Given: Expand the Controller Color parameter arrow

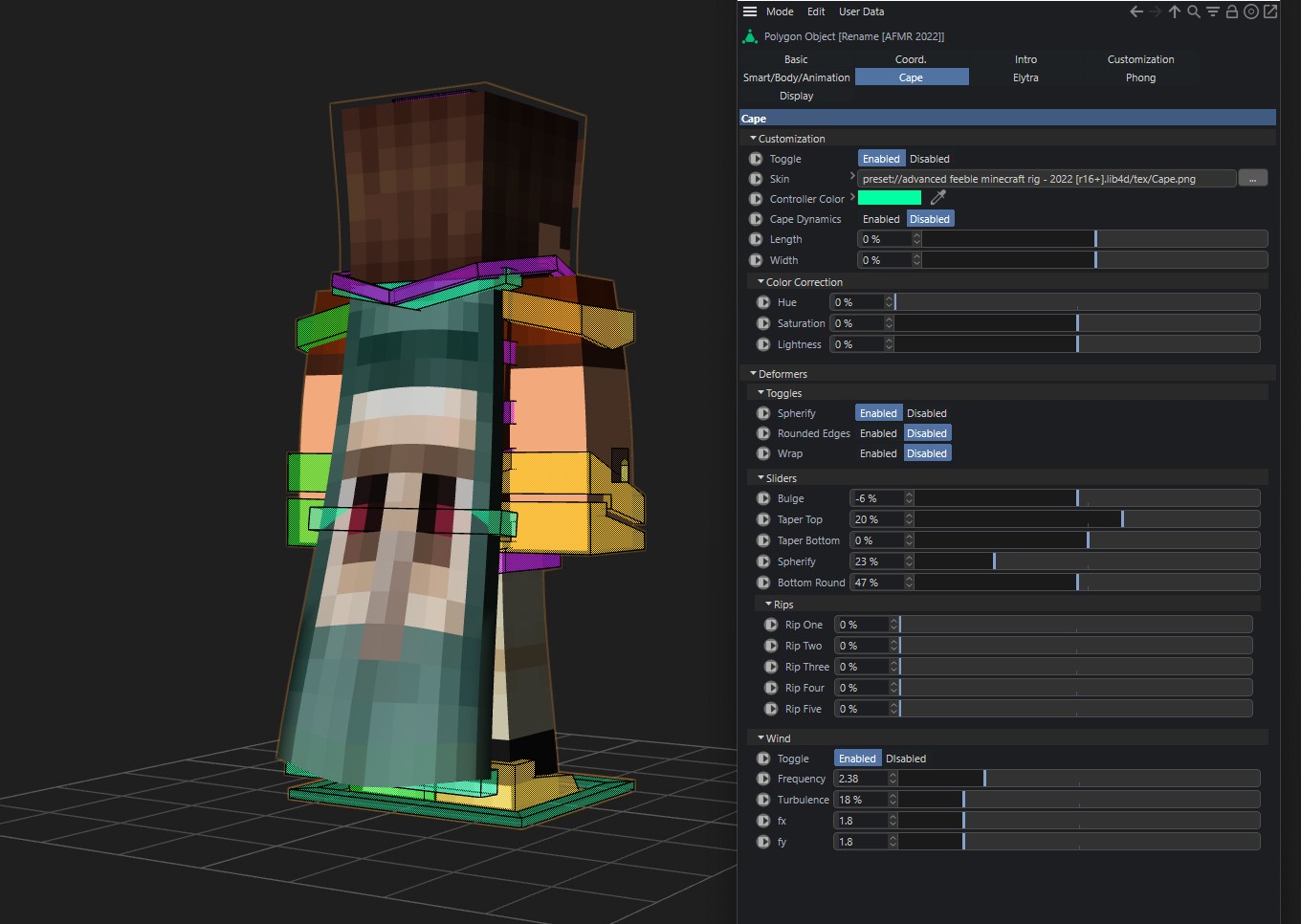Looking at the screenshot, I should 852,197.
